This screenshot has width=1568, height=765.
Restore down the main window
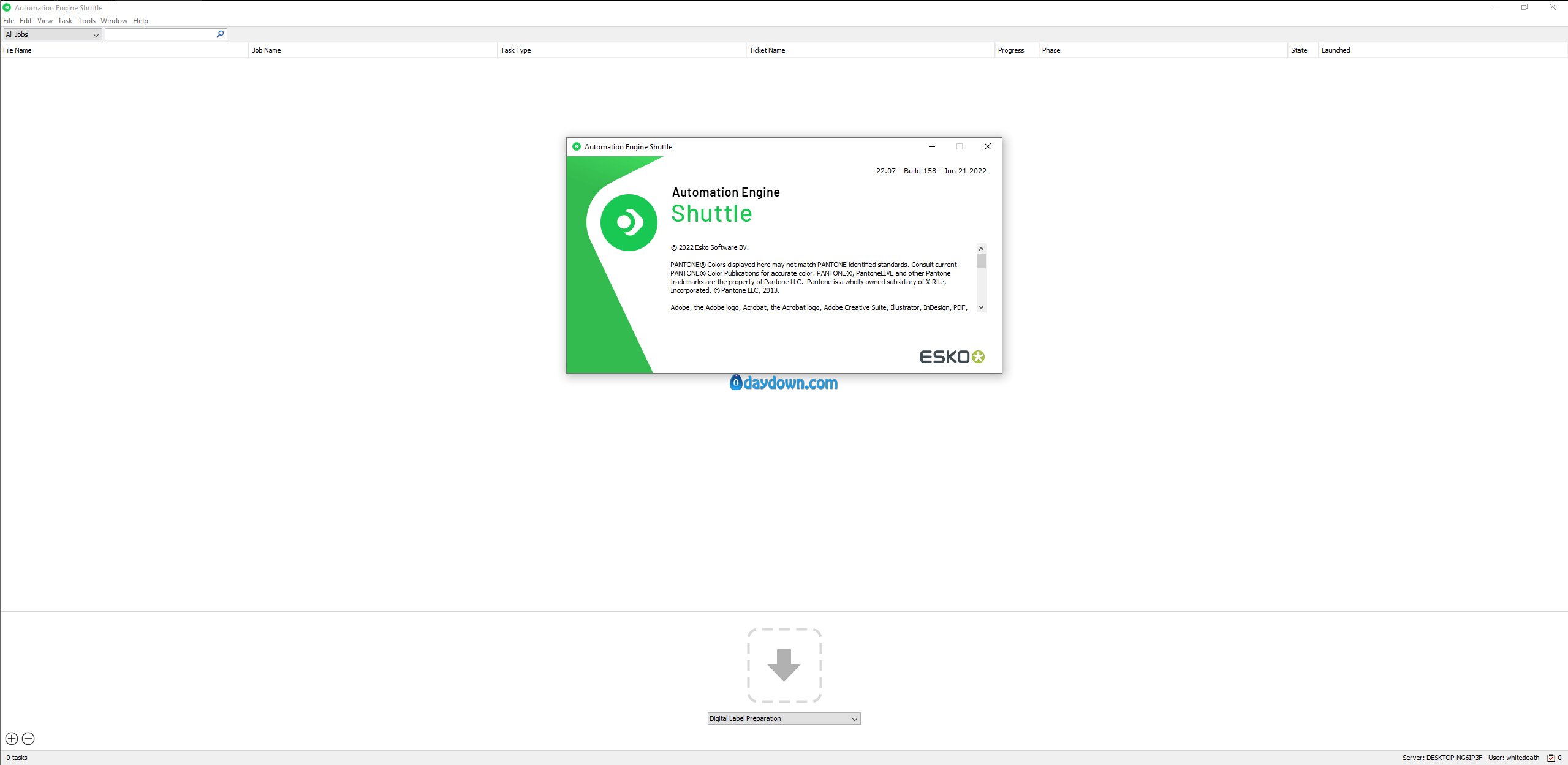click(1524, 7)
